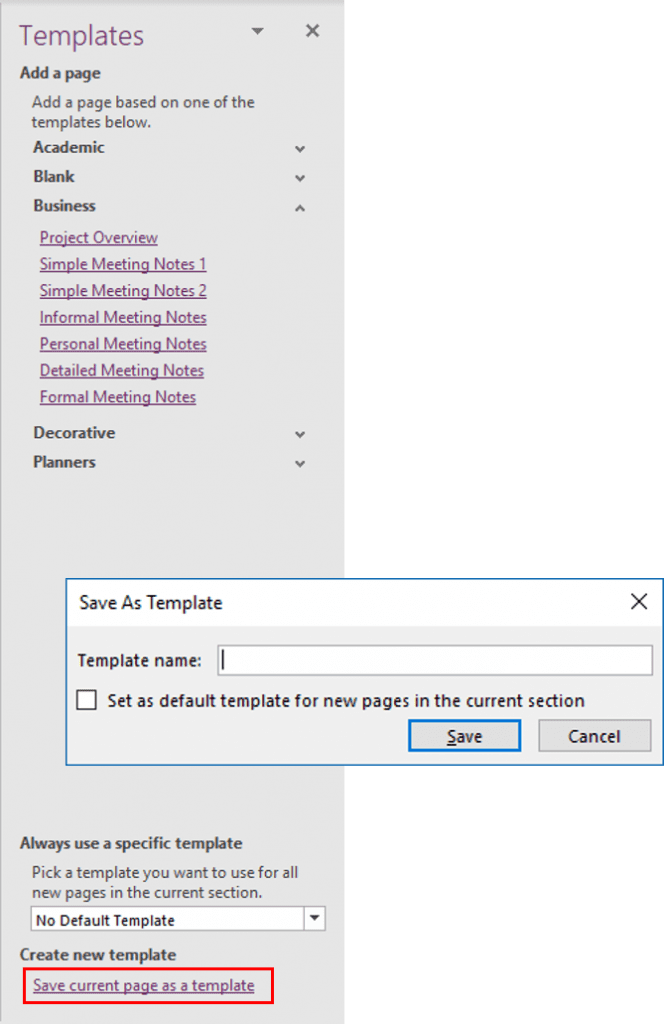This screenshot has width=664, height=1024.
Task: Expand the Decorative templates section
Action: click(x=299, y=434)
